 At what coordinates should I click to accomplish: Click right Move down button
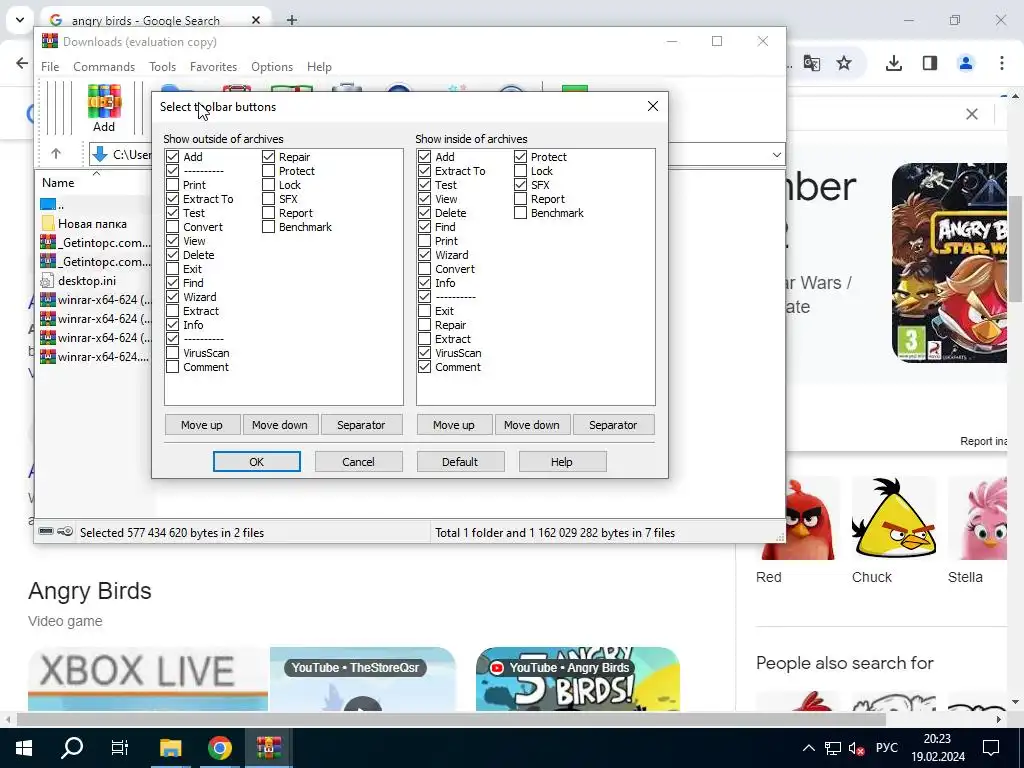[532, 425]
